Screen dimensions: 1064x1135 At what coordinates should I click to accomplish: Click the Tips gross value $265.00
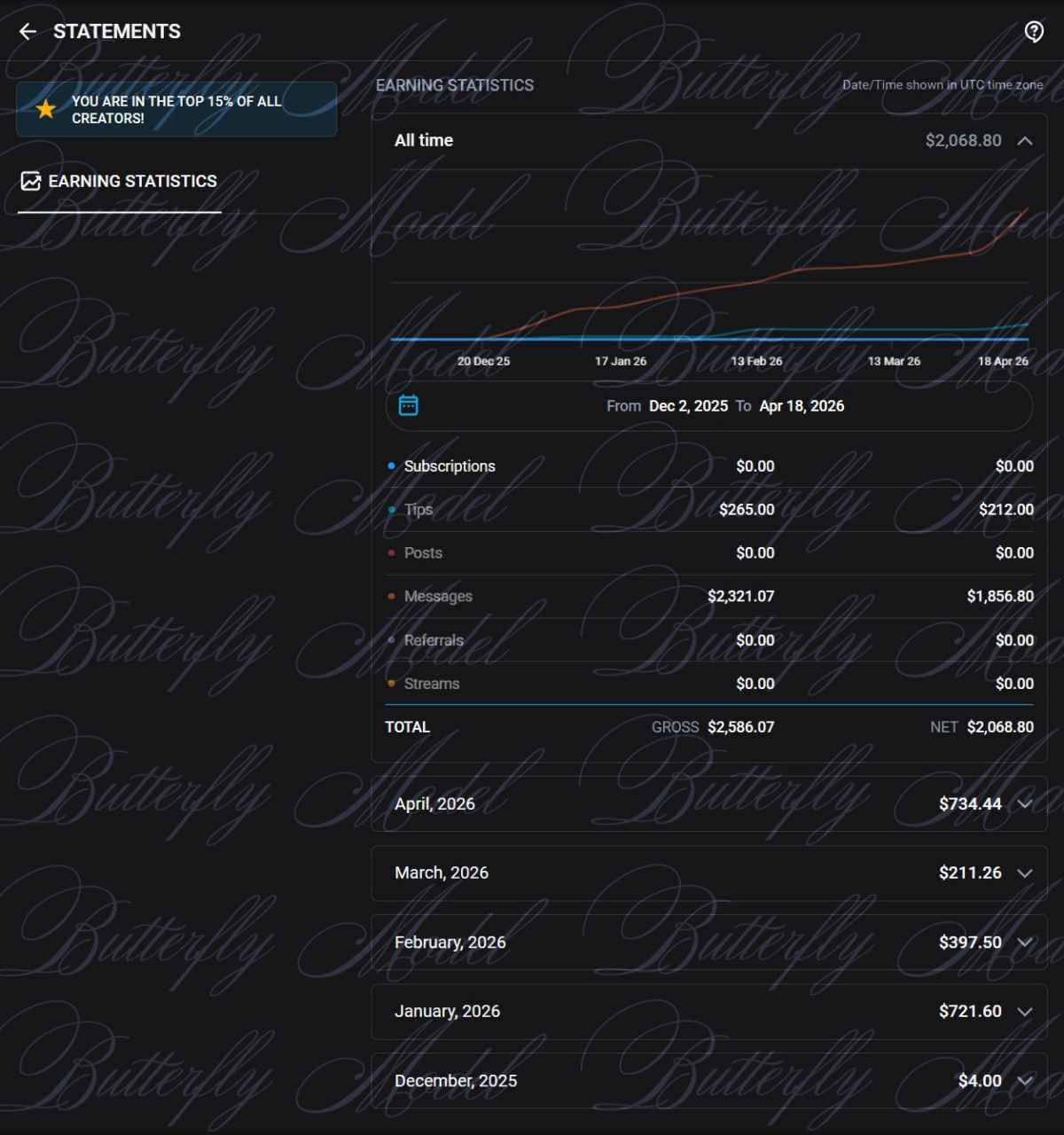pos(747,509)
